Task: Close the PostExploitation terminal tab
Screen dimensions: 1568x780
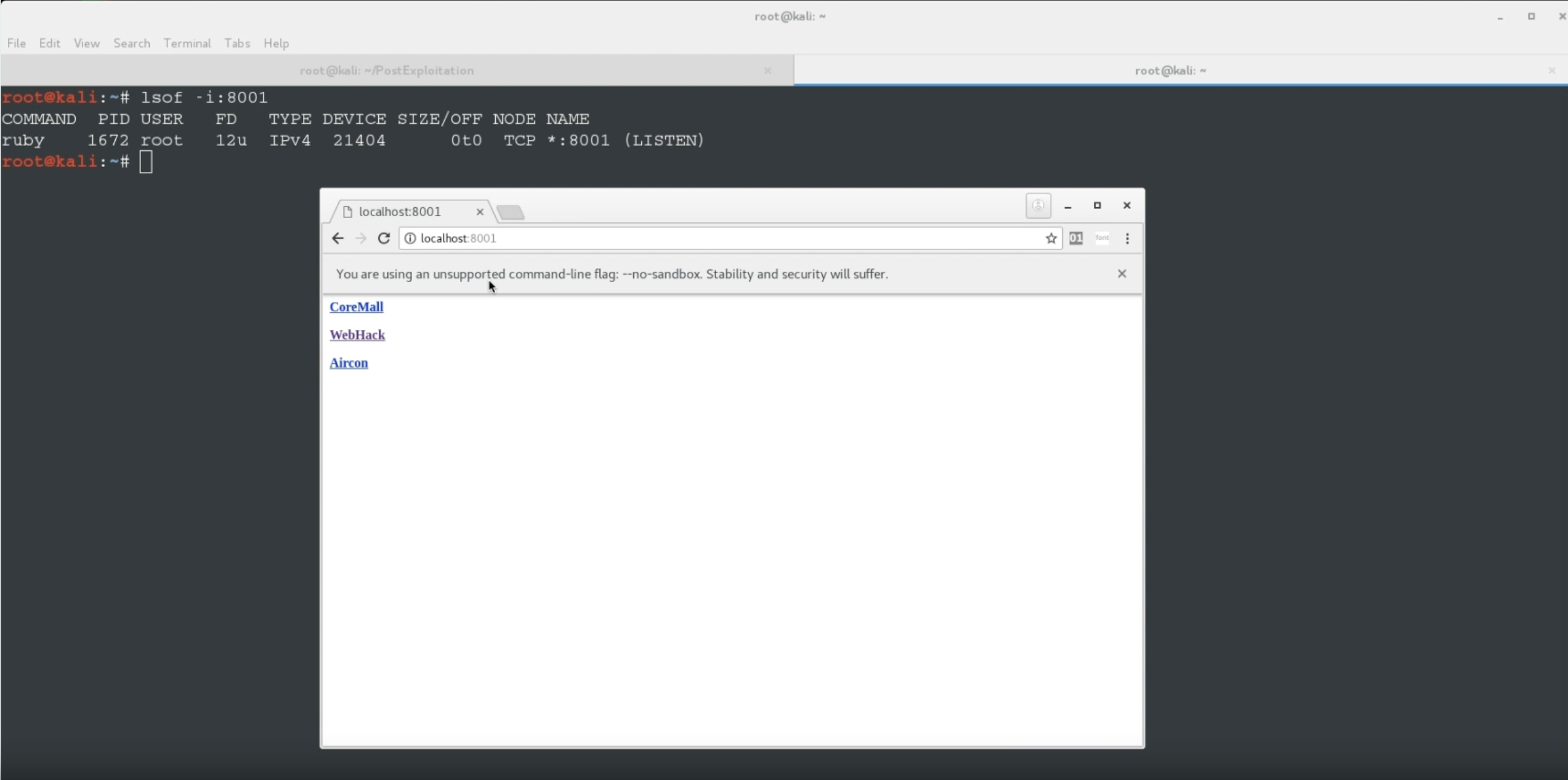Action: point(767,70)
